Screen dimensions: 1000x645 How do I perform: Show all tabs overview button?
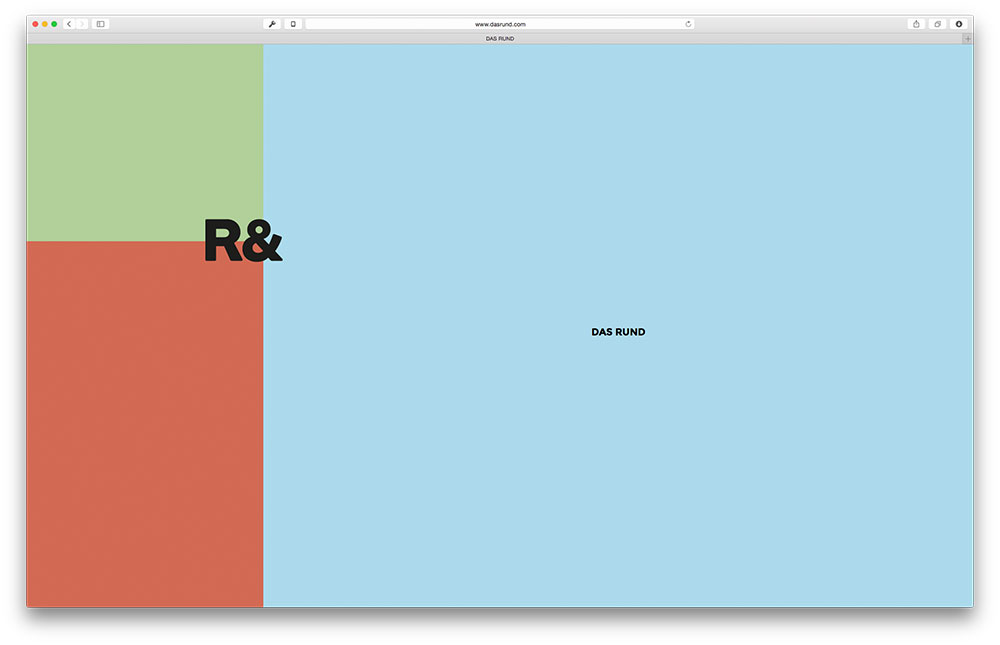pyautogui.click(x=938, y=24)
